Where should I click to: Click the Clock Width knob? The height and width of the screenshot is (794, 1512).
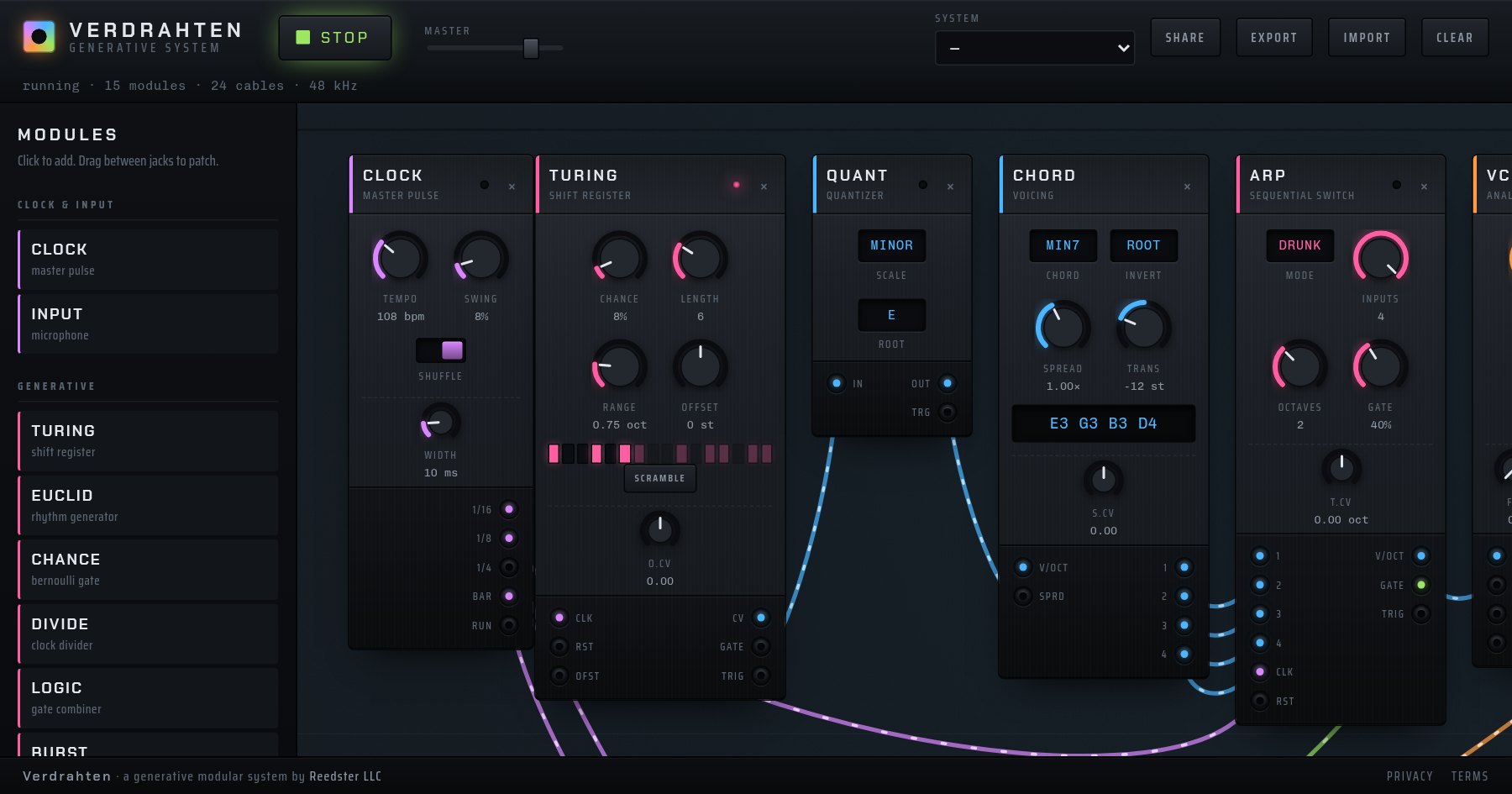pyautogui.click(x=440, y=423)
